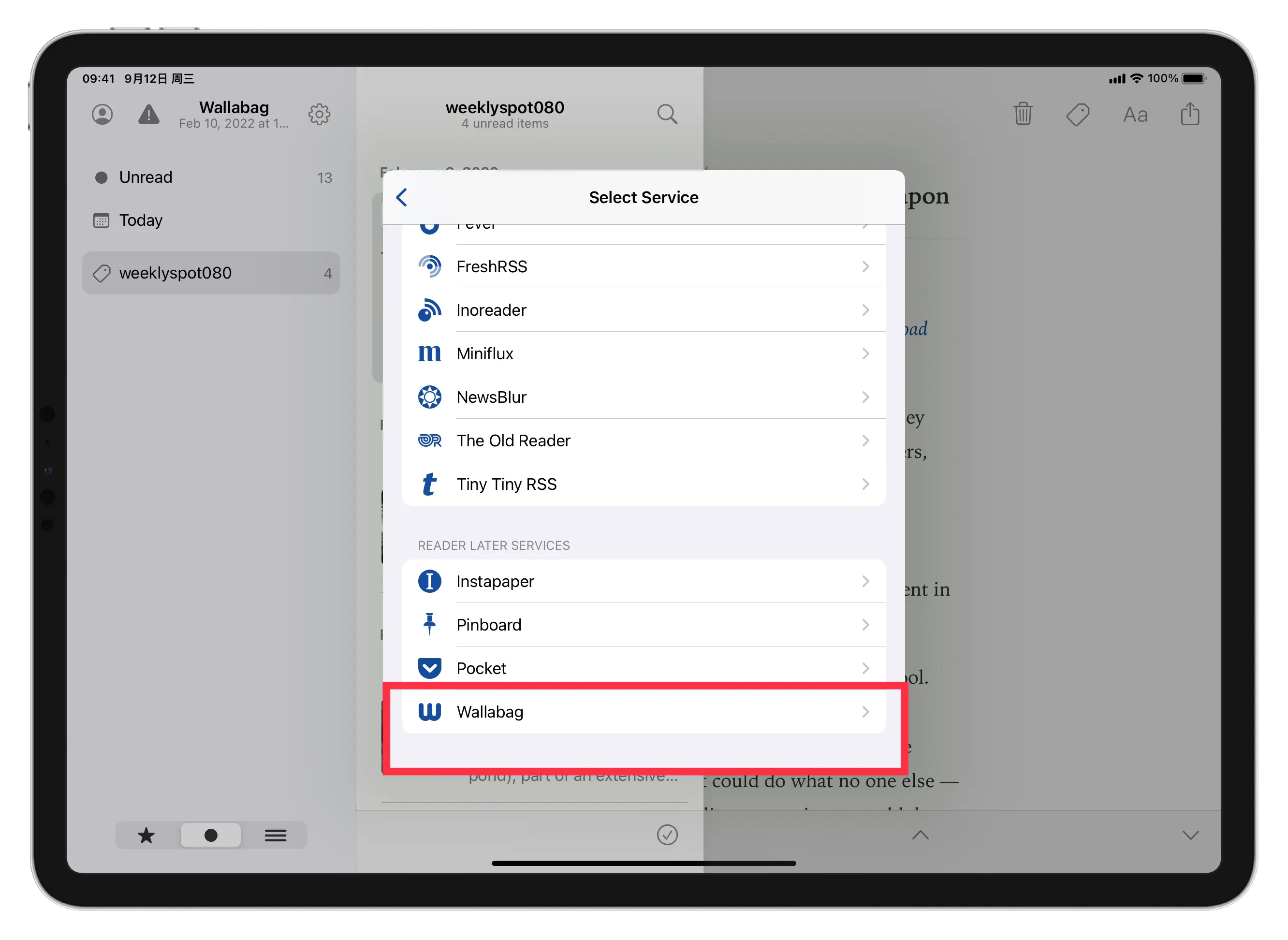Click the Tiny Tiny RSS logo
Image resolution: width=1288 pixels, height=940 pixels.
[x=429, y=484]
